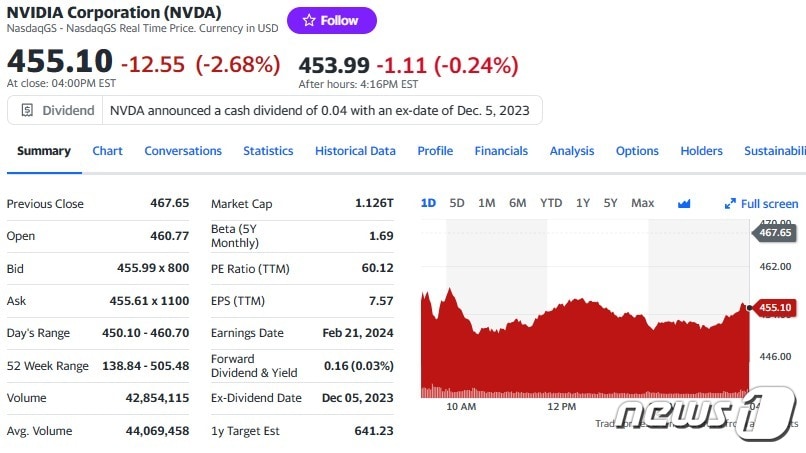The height and width of the screenshot is (453, 806).
Task: Select the 1M chart range
Action: 487,203
